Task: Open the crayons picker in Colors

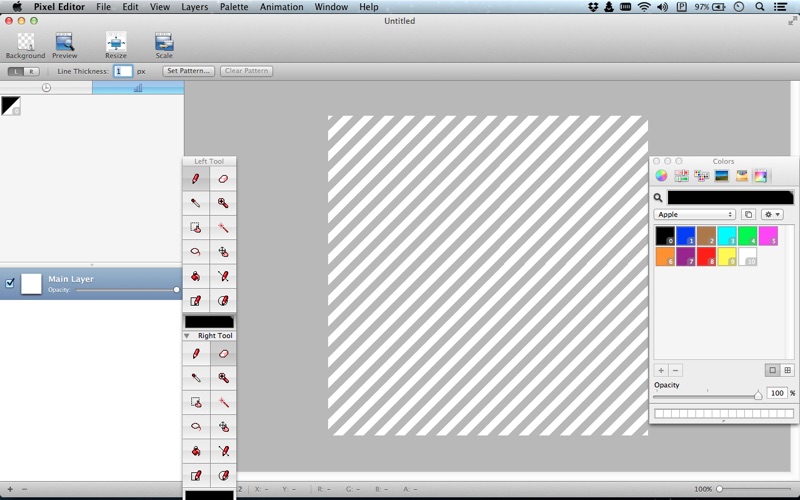Action: pyautogui.click(x=741, y=176)
